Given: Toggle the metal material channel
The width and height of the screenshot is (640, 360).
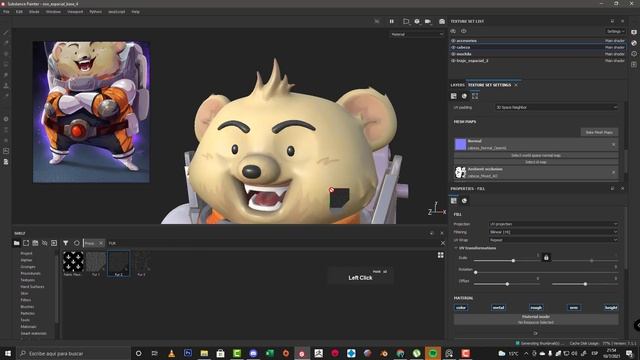Looking at the screenshot, I should tap(498, 308).
